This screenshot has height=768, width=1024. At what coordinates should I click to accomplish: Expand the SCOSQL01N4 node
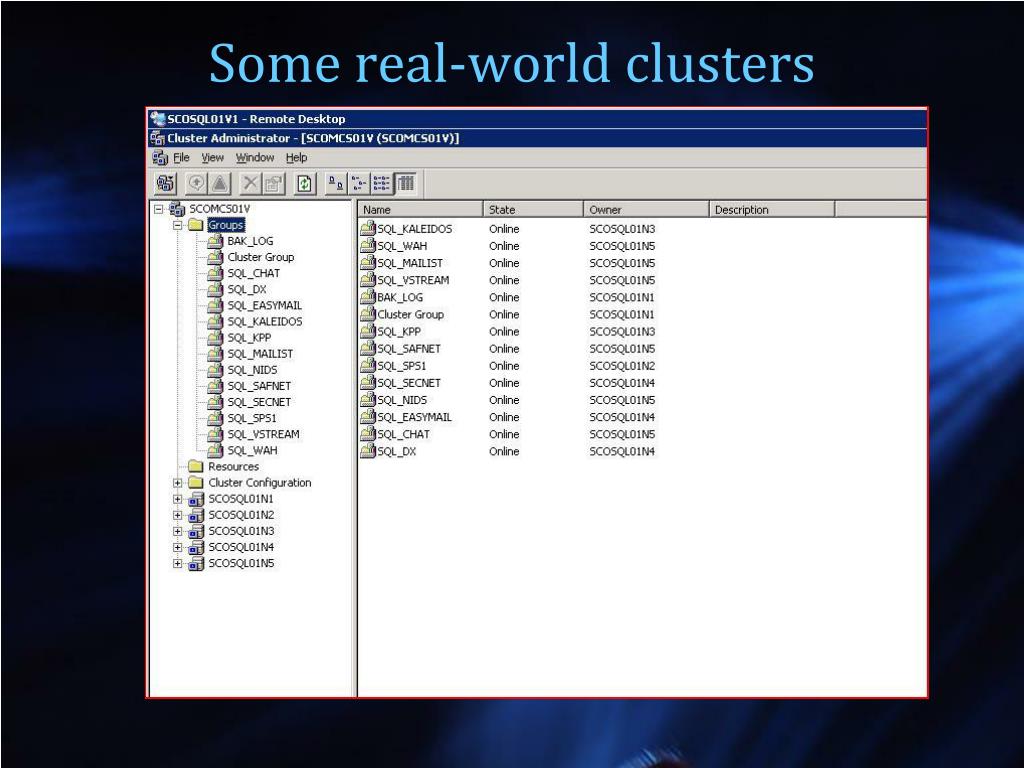178,547
